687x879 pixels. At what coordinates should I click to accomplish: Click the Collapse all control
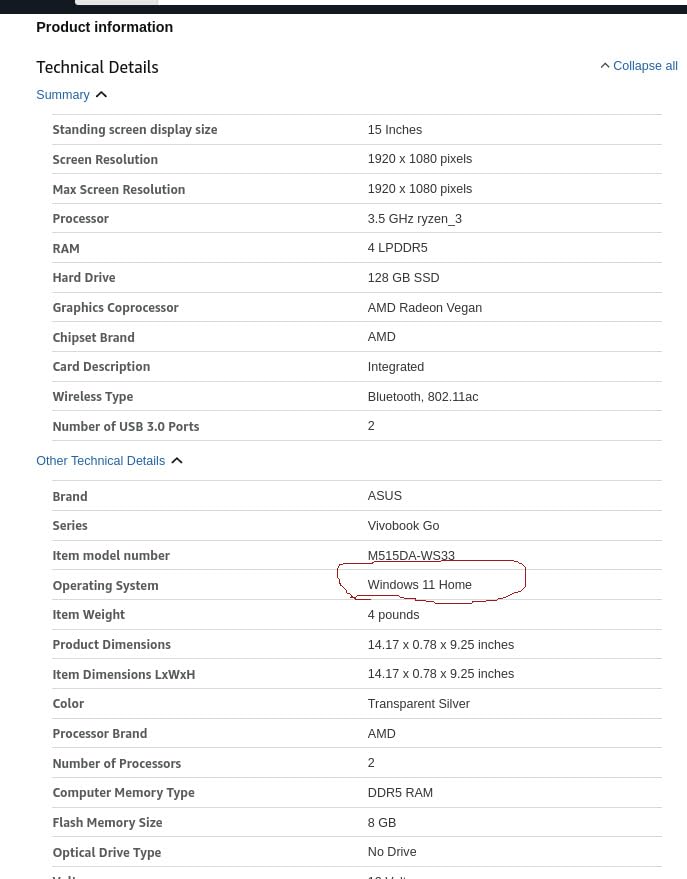pos(645,66)
